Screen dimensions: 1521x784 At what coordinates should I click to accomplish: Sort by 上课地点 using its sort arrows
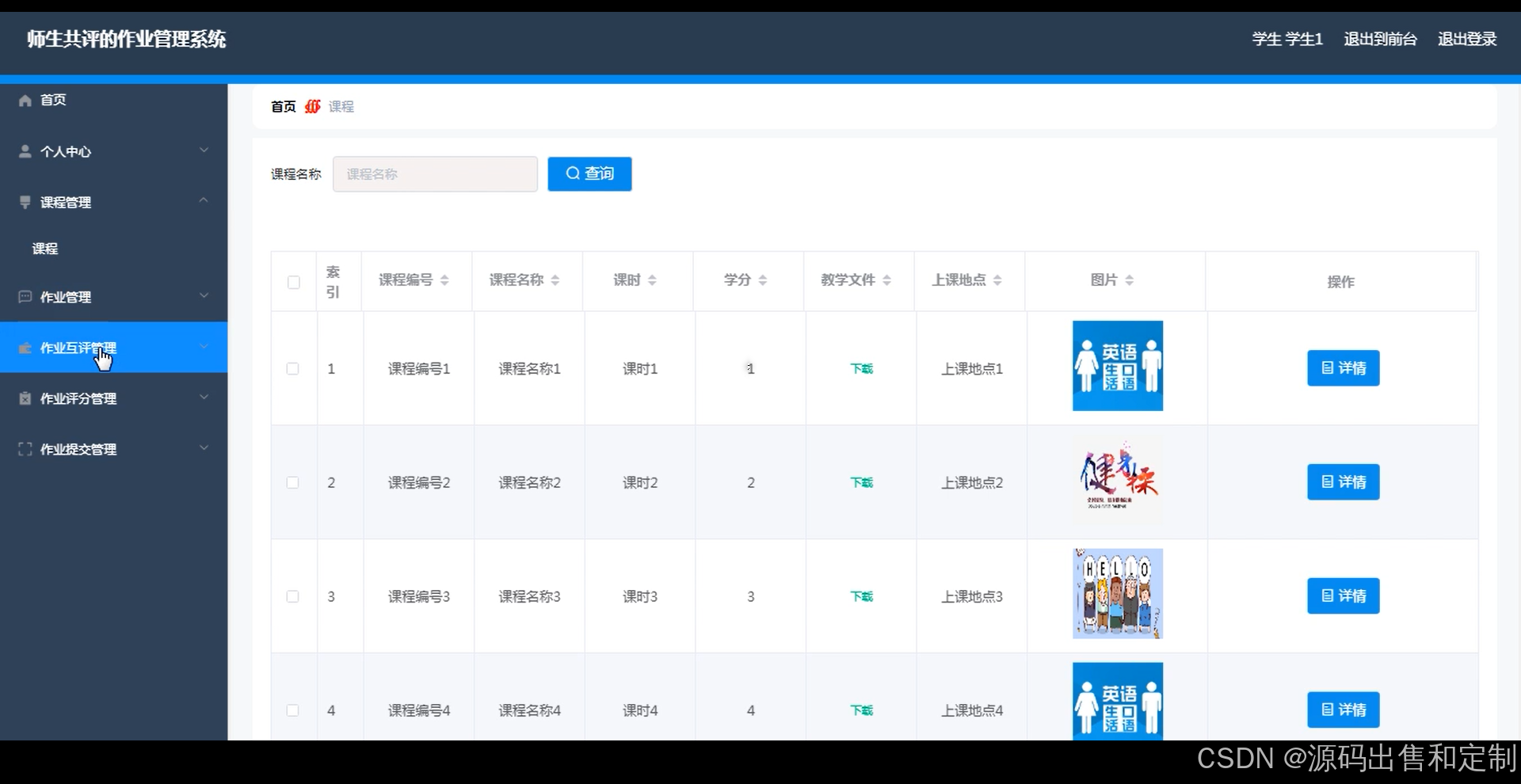(997, 280)
